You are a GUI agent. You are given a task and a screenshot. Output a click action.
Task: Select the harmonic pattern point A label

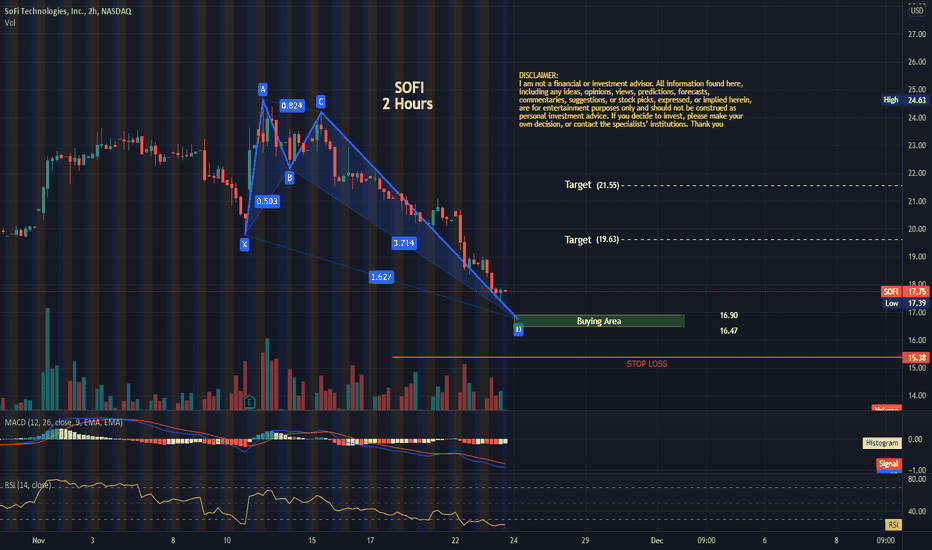263,90
